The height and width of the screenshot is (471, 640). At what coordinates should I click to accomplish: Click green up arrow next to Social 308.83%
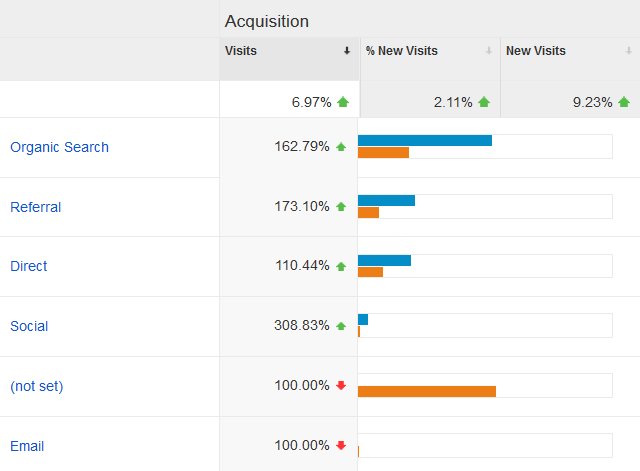tap(341, 326)
